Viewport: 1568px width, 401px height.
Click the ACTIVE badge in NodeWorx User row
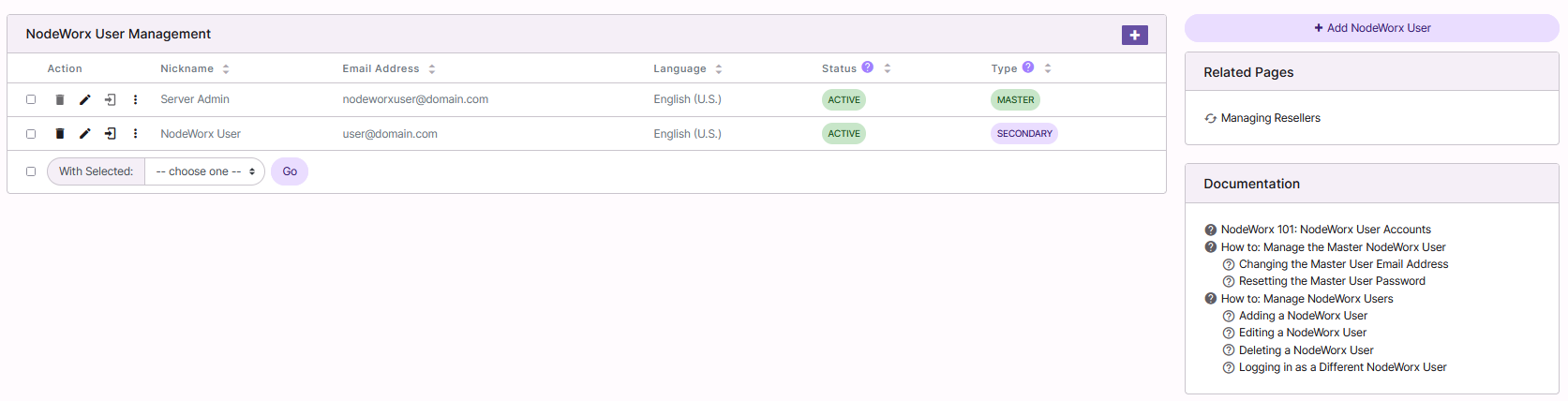[x=844, y=134]
